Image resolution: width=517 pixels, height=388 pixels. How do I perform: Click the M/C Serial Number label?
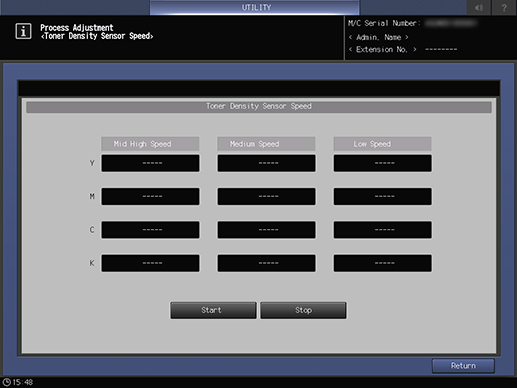coord(384,23)
